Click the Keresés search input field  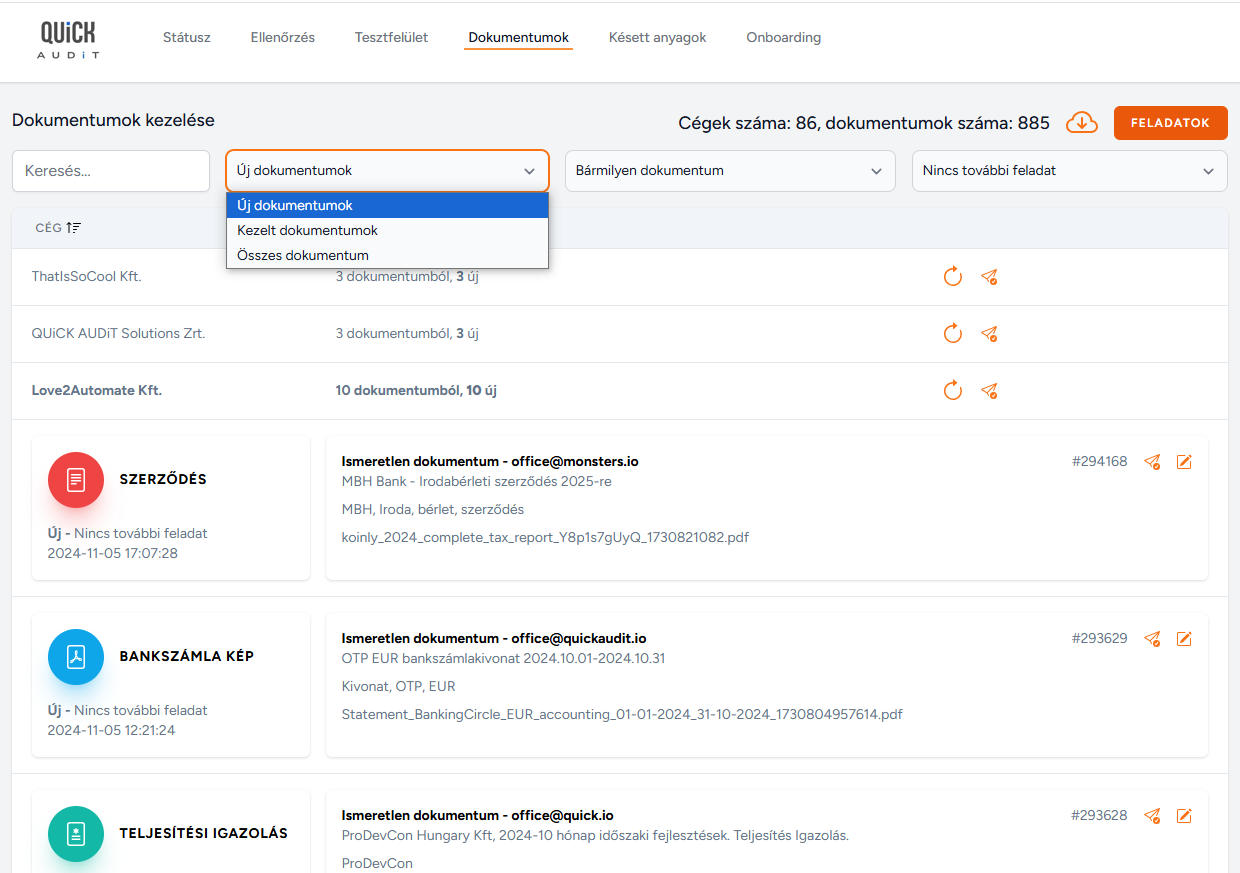coord(111,171)
